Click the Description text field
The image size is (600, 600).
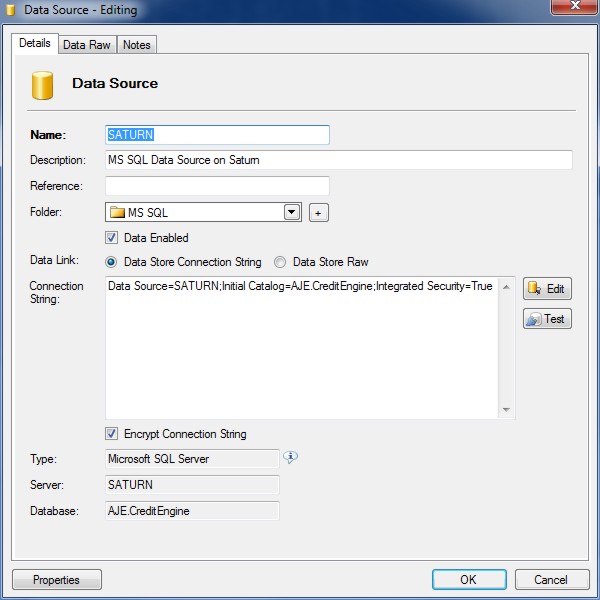coord(338,160)
